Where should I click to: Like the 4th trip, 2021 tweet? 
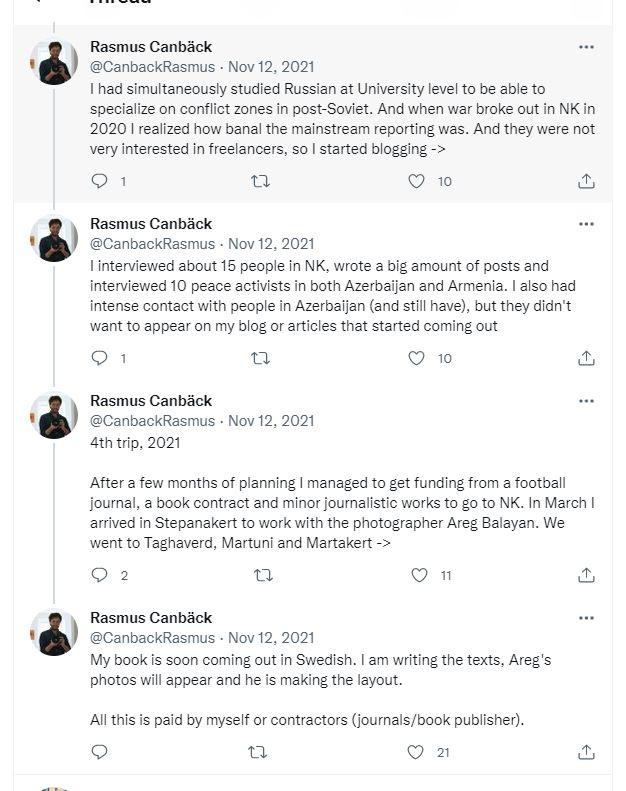420,575
